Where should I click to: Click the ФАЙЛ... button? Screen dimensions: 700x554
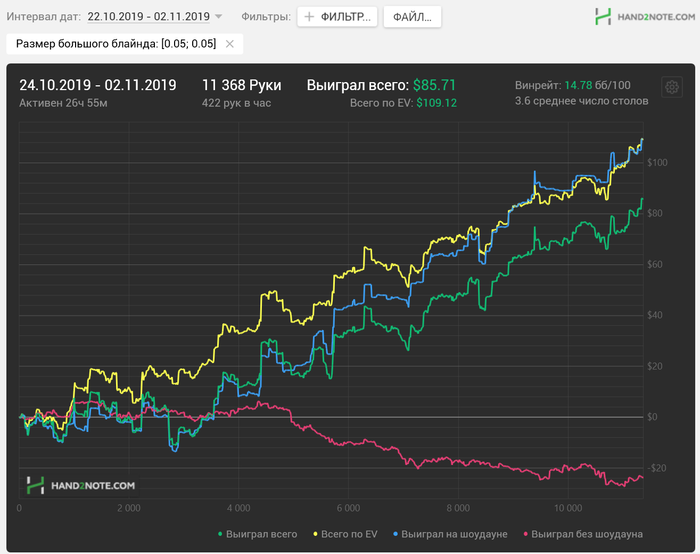412,17
